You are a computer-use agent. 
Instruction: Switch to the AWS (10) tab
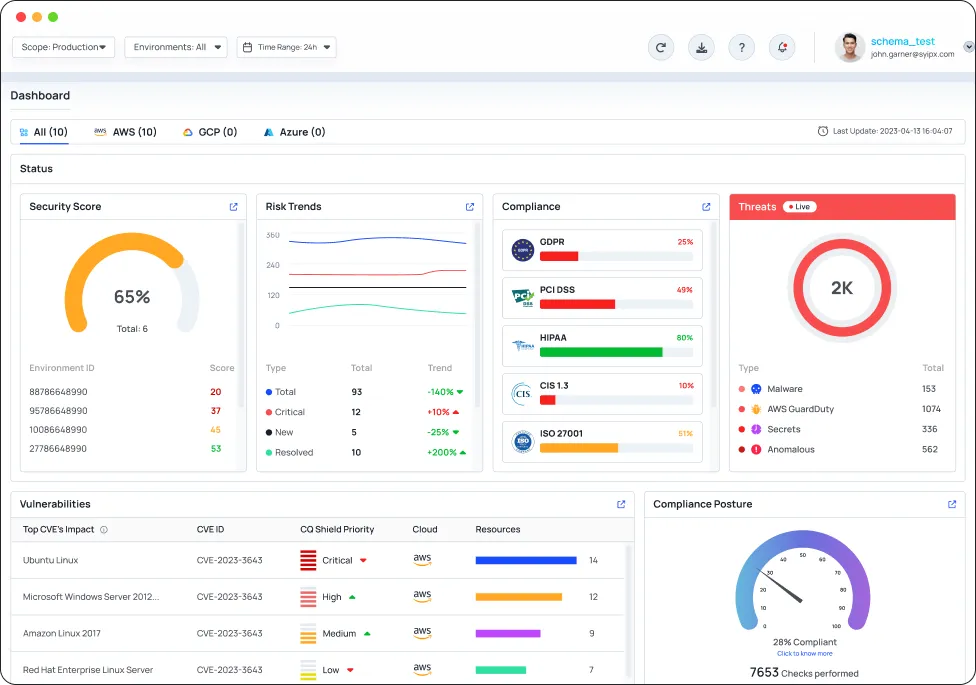[x=126, y=132]
